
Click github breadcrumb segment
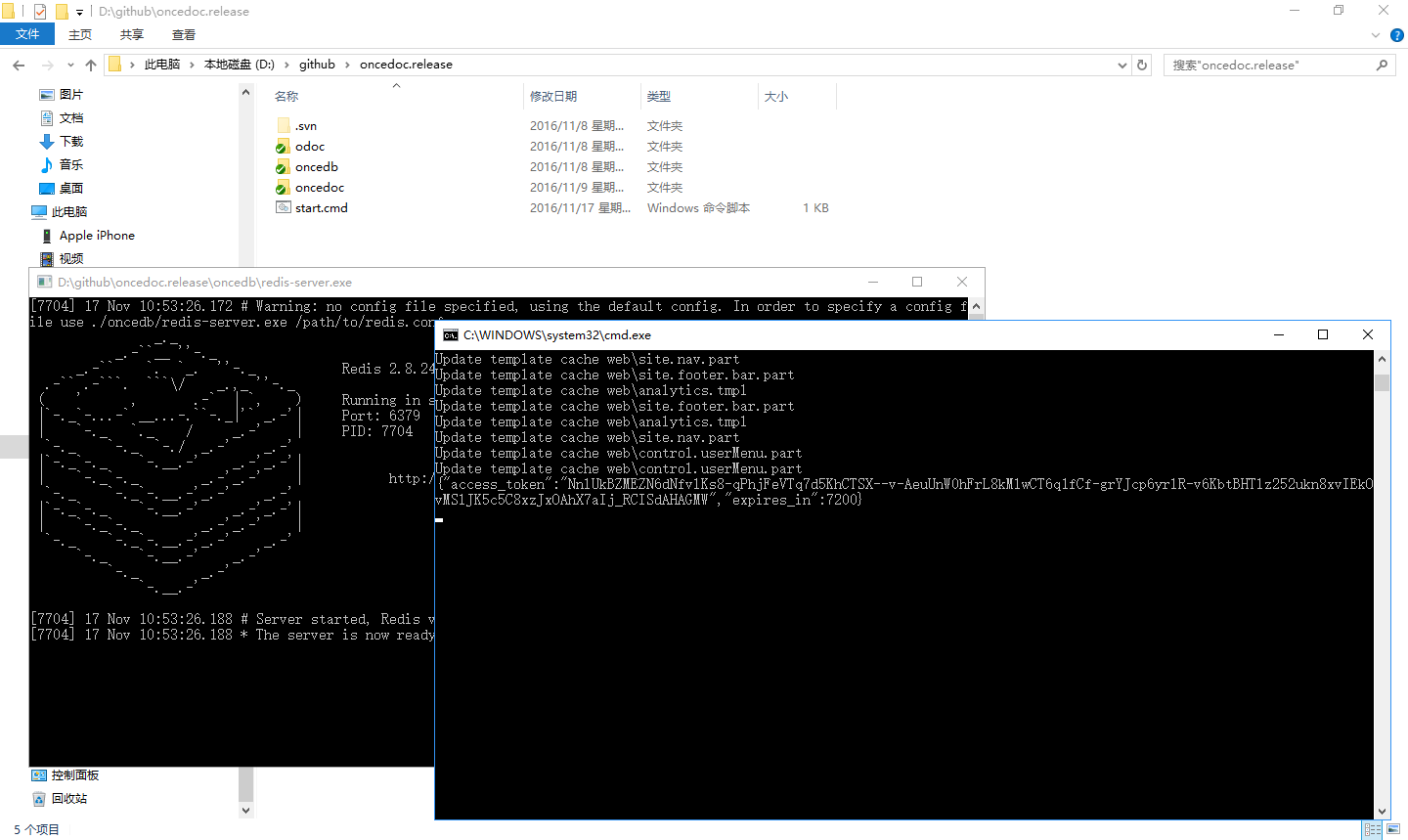317,65
